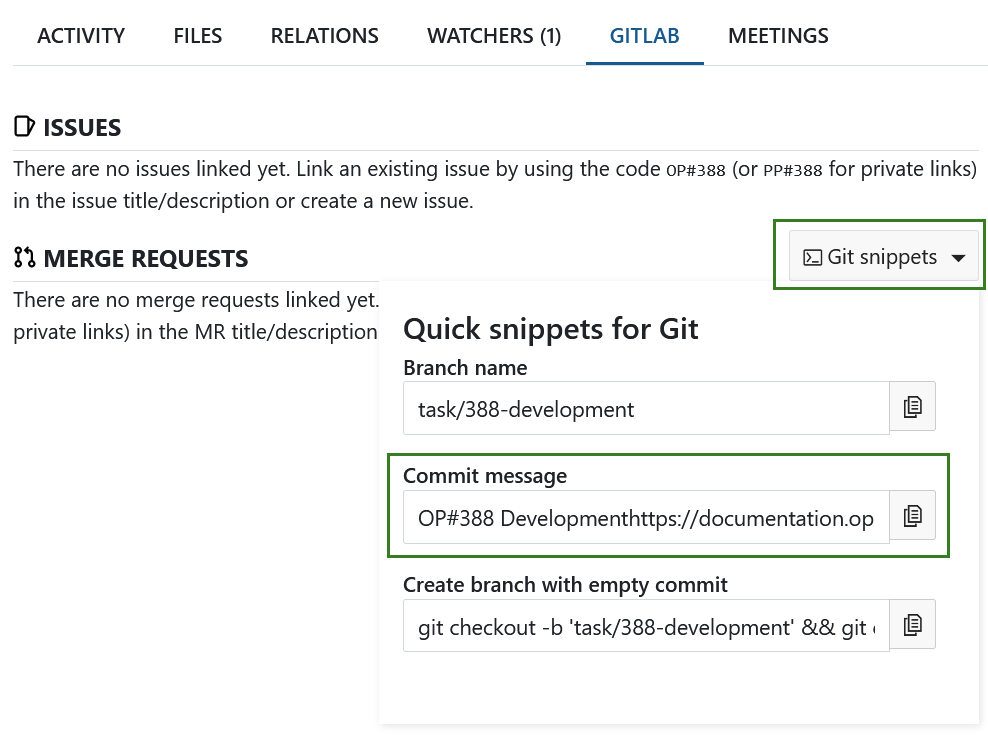Image resolution: width=988 pixels, height=748 pixels.
Task: Switch to the MEETINGS tab
Action: coord(778,35)
